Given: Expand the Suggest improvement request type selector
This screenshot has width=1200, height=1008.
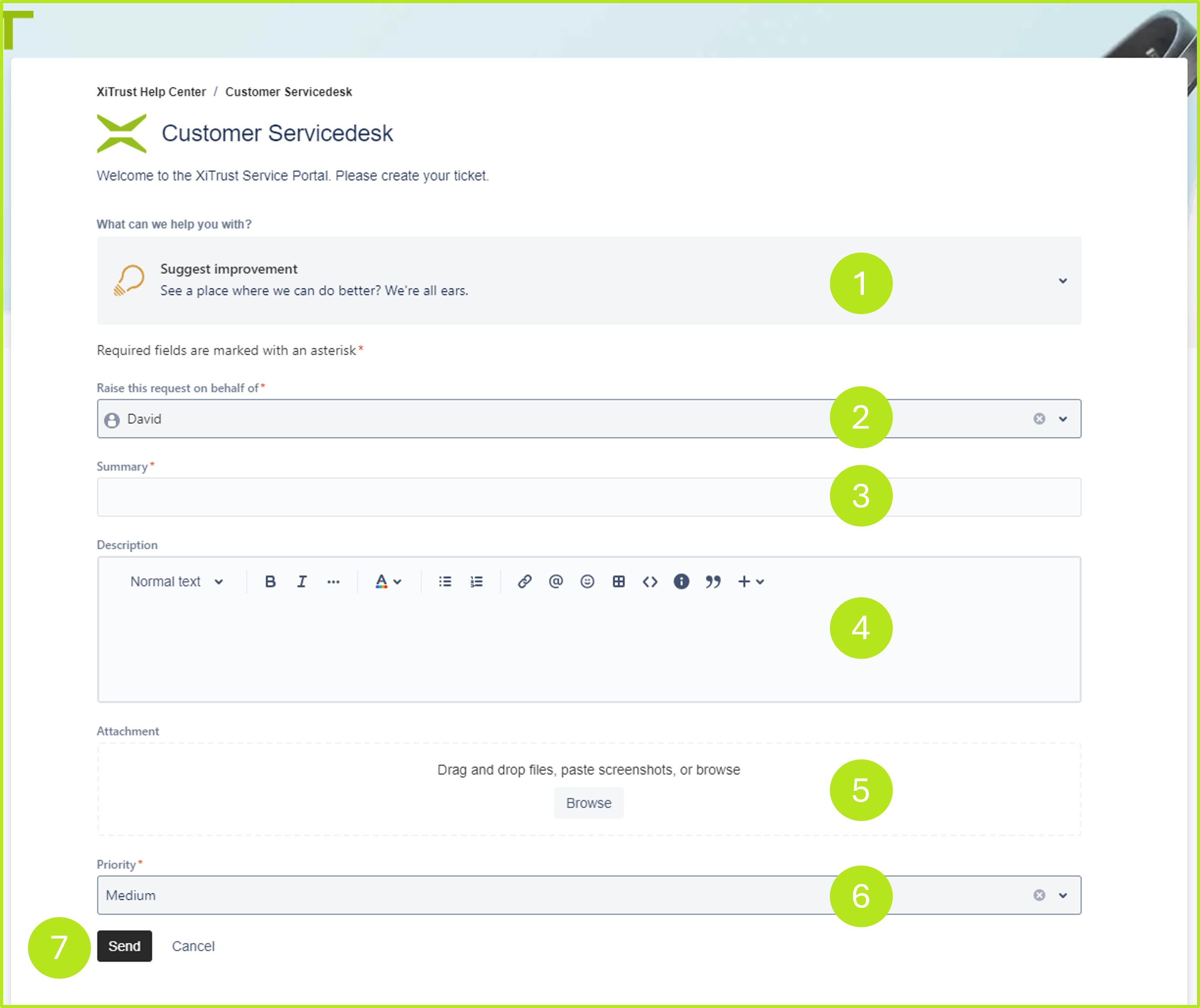Looking at the screenshot, I should point(1062,281).
